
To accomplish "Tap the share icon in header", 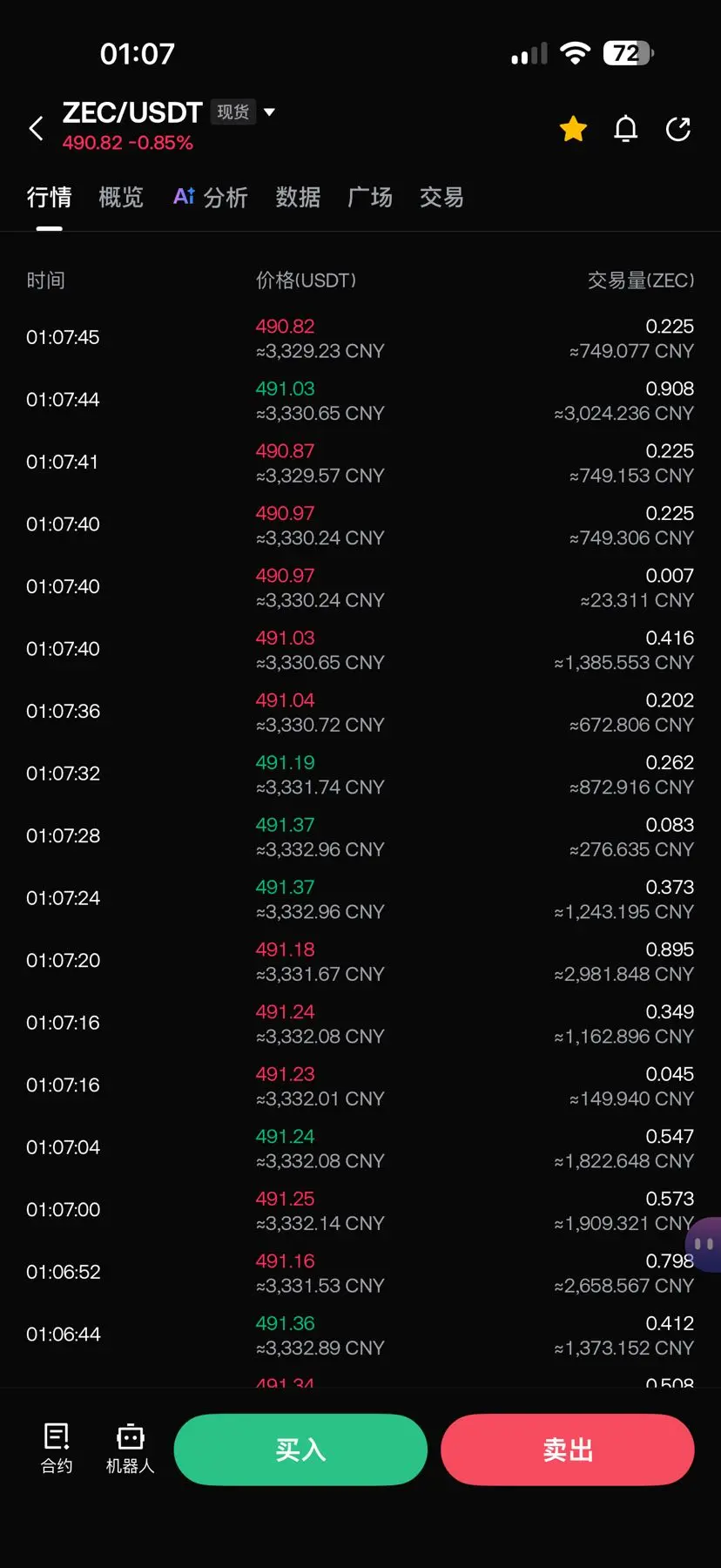I will pyautogui.click(x=678, y=129).
